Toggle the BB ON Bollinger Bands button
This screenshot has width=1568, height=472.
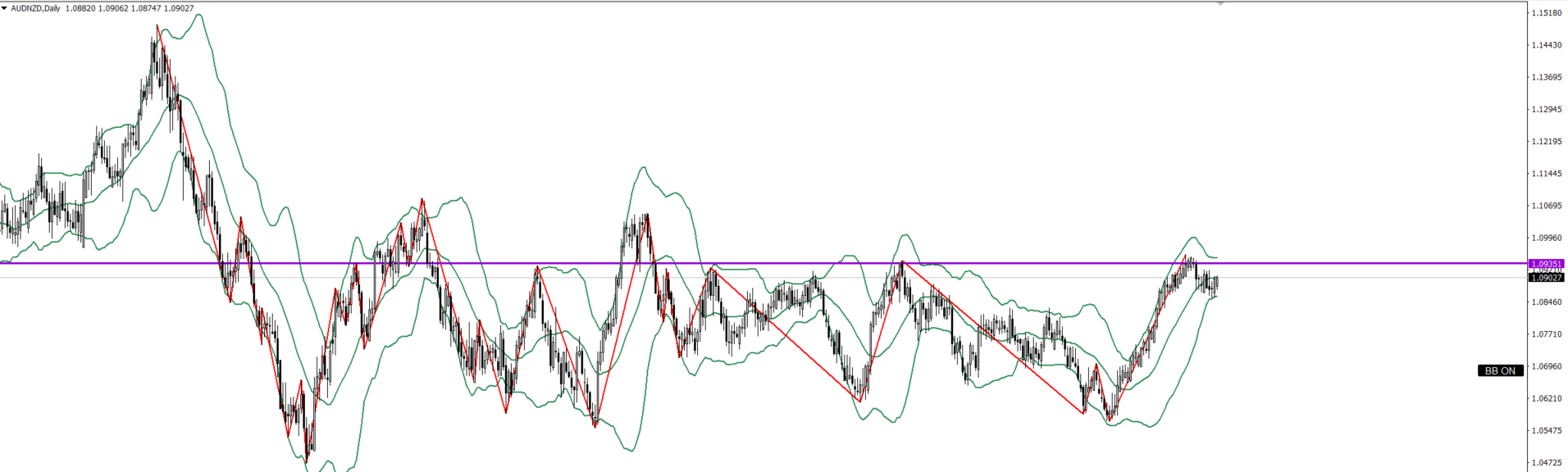[1500, 370]
